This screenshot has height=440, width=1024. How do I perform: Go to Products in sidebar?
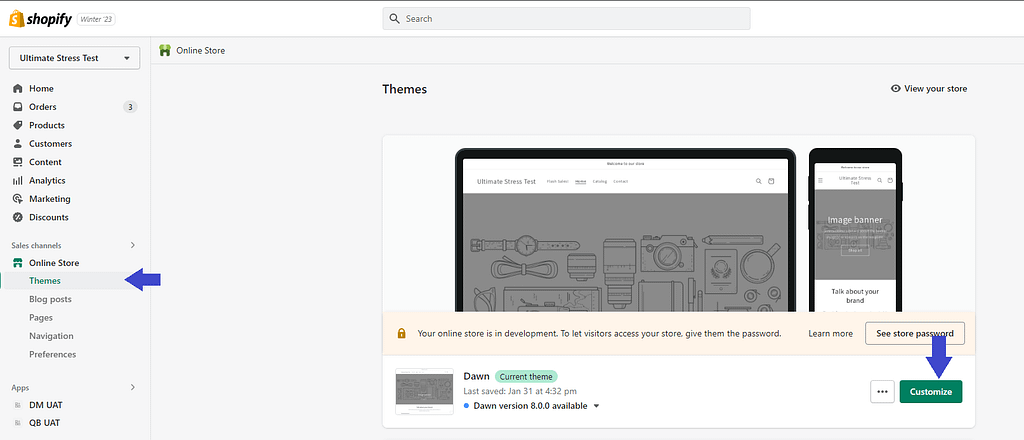coord(47,125)
